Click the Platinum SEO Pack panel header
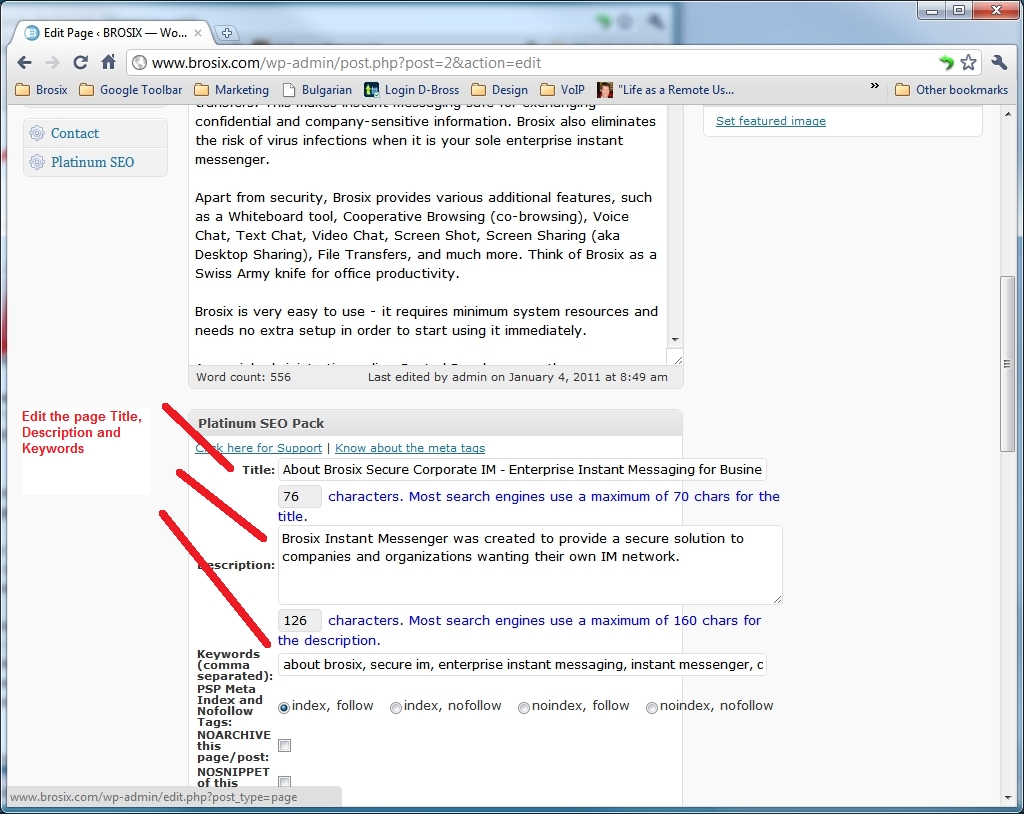This screenshot has width=1024, height=814. tap(436, 423)
